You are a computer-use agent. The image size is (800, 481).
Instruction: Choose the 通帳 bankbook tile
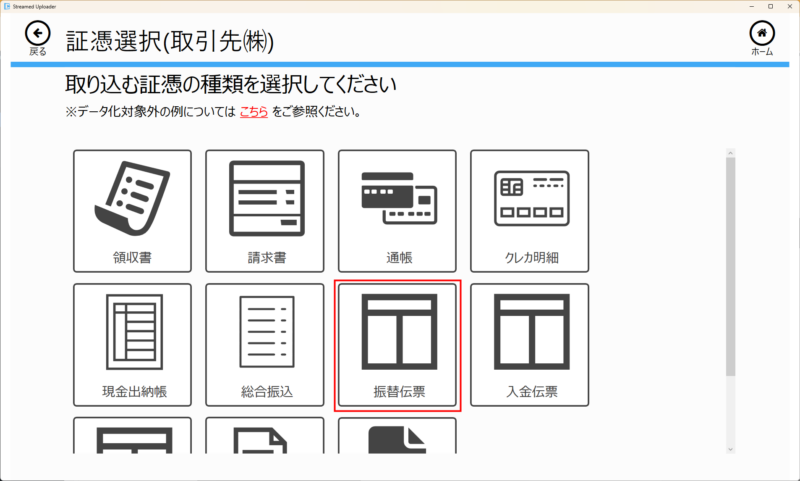pos(397,211)
